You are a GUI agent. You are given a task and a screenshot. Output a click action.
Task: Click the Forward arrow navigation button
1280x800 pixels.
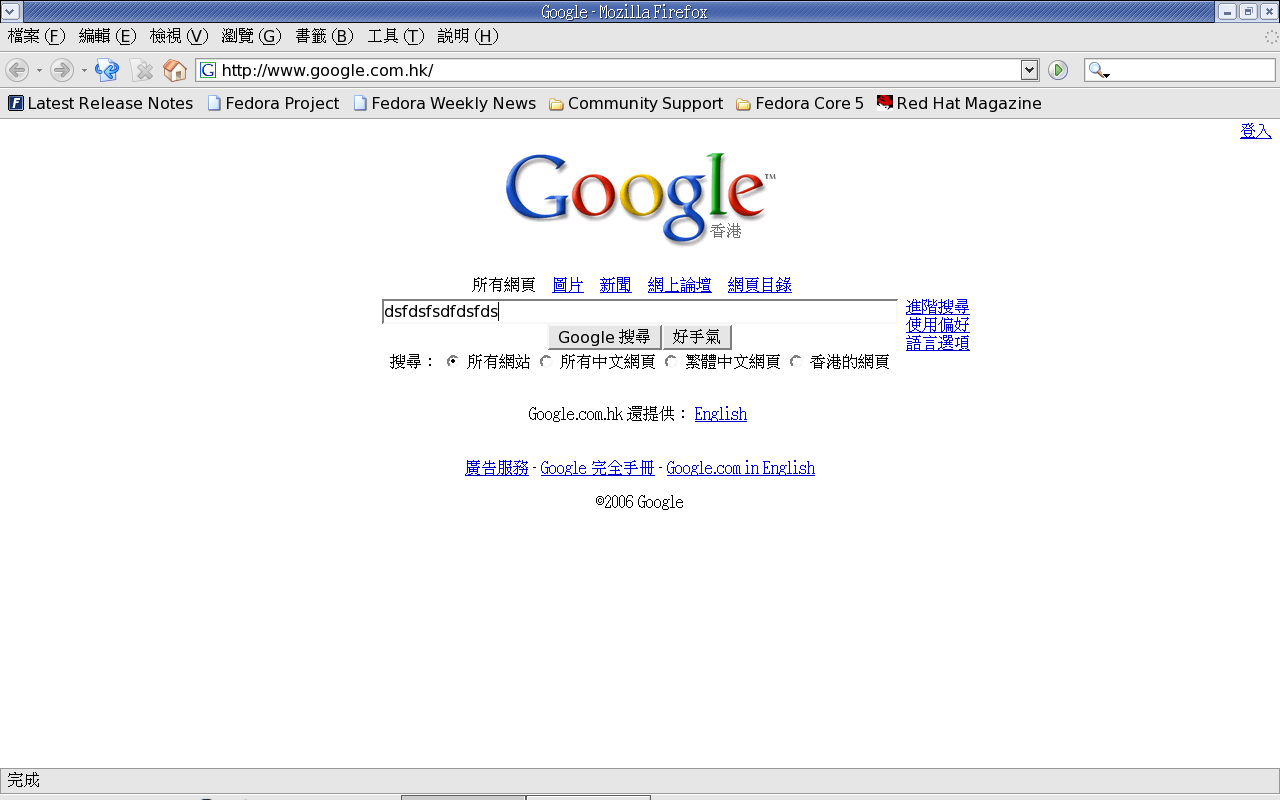click(x=62, y=70)
